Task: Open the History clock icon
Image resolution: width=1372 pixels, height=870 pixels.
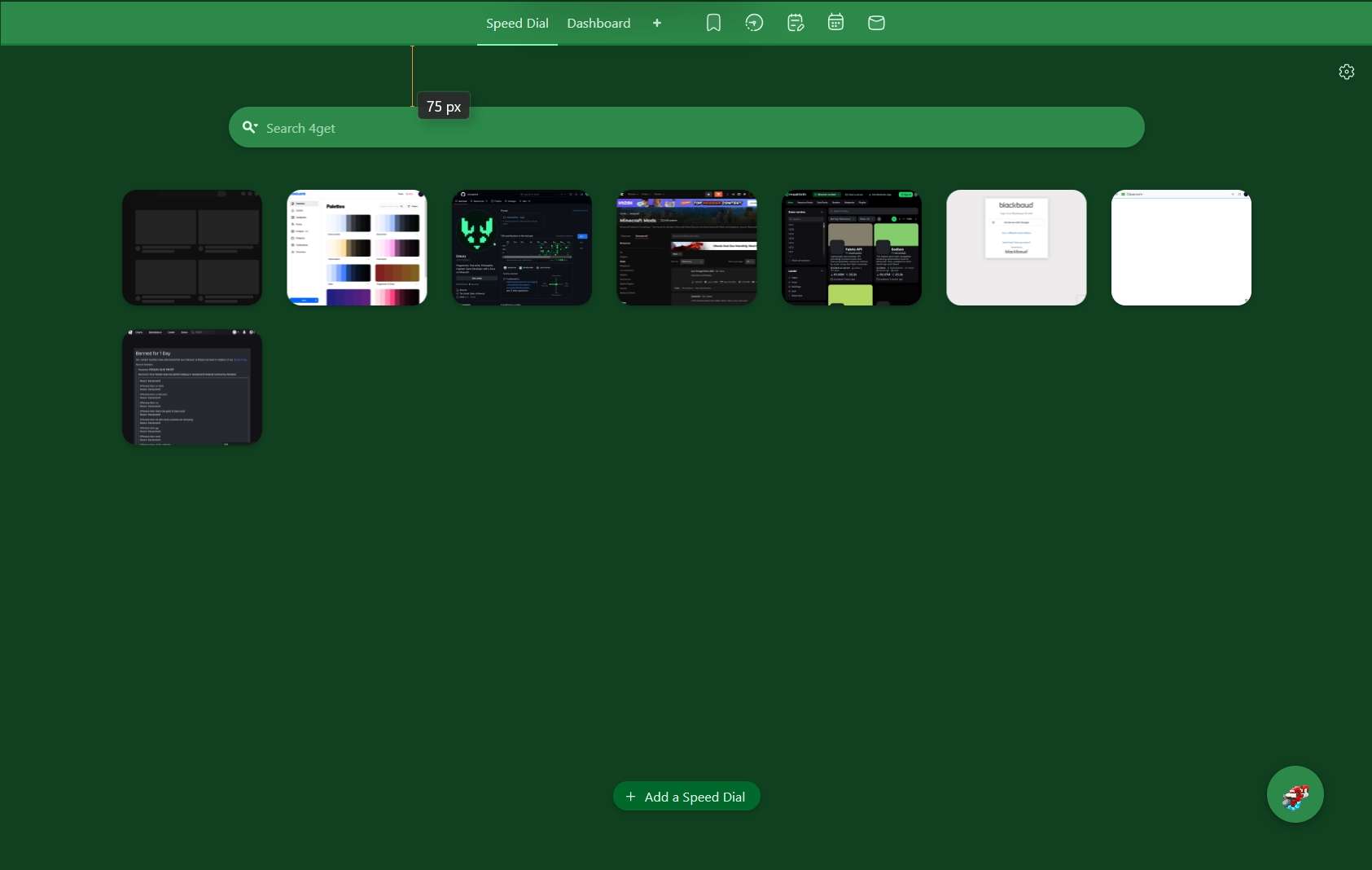Action: [755, 23]
